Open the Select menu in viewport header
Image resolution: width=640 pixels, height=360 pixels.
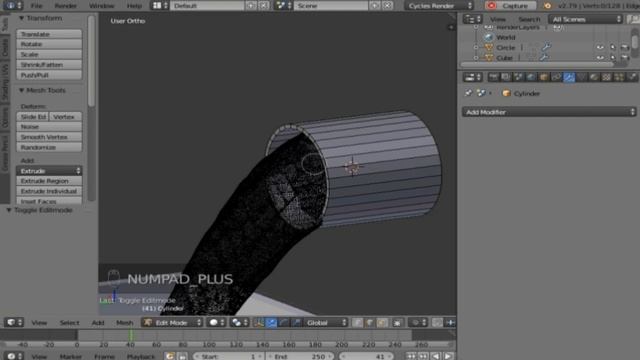pyautogui.click(x=69, y=323)
